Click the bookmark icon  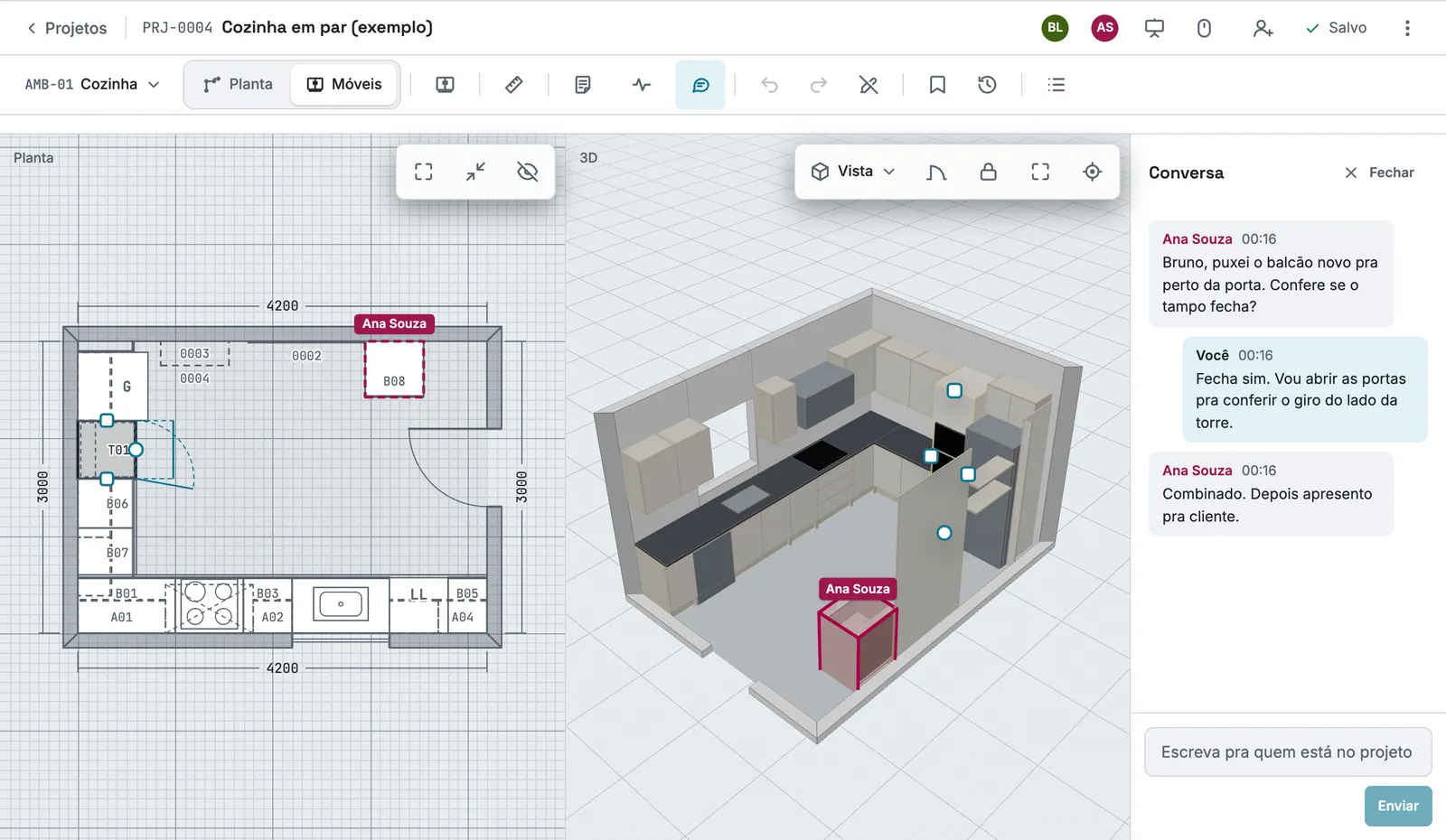(x=937, y=85)
